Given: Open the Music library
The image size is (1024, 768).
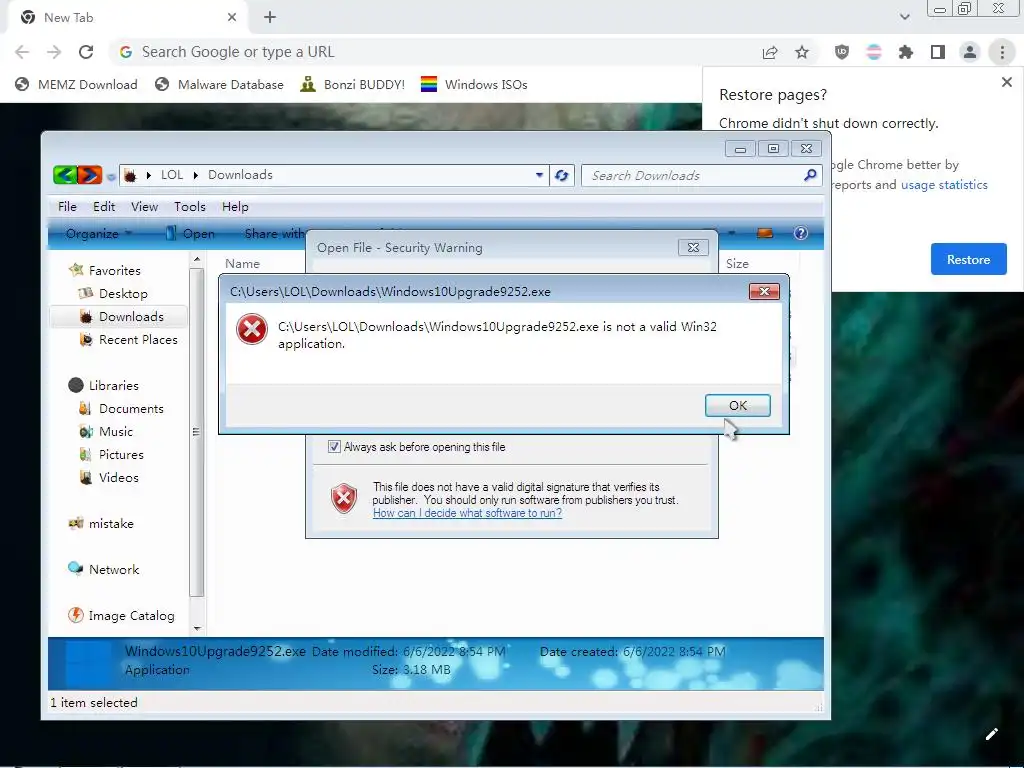Looking at the screenshot, I should tap(106, 432).
